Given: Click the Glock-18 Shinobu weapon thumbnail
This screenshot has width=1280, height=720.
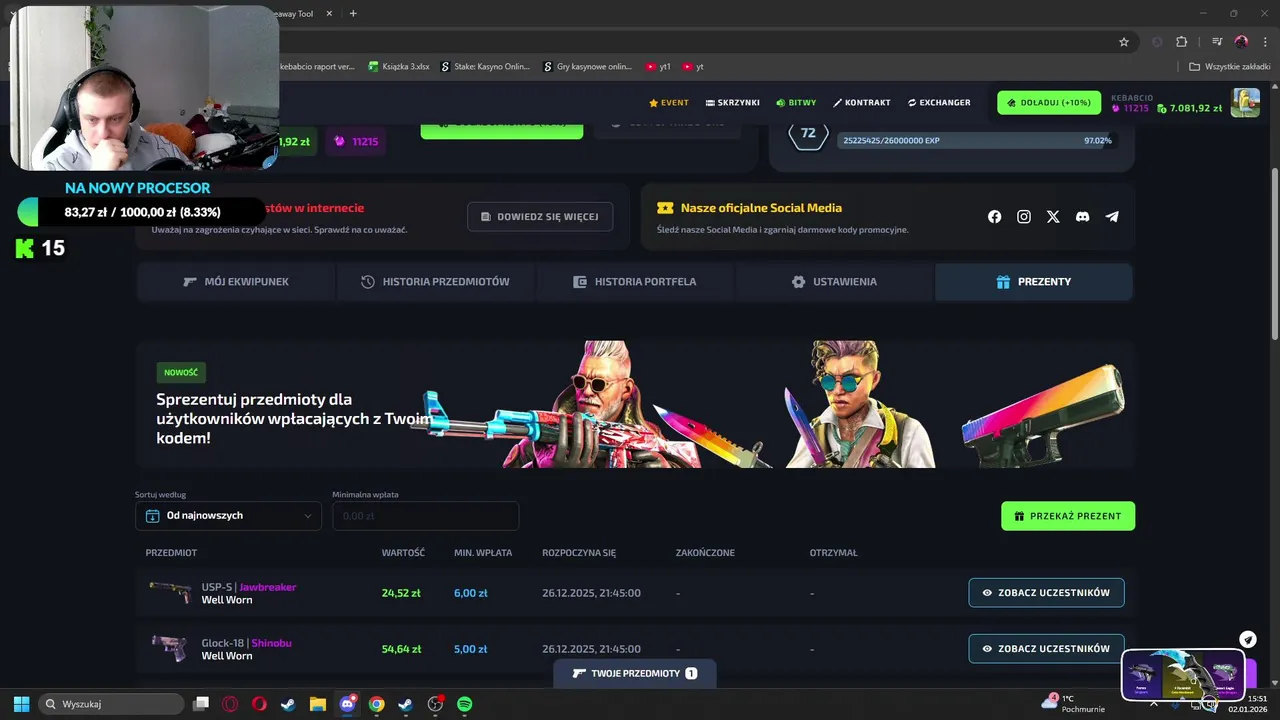Looking at the screenshot, I should tap(170, 648).
